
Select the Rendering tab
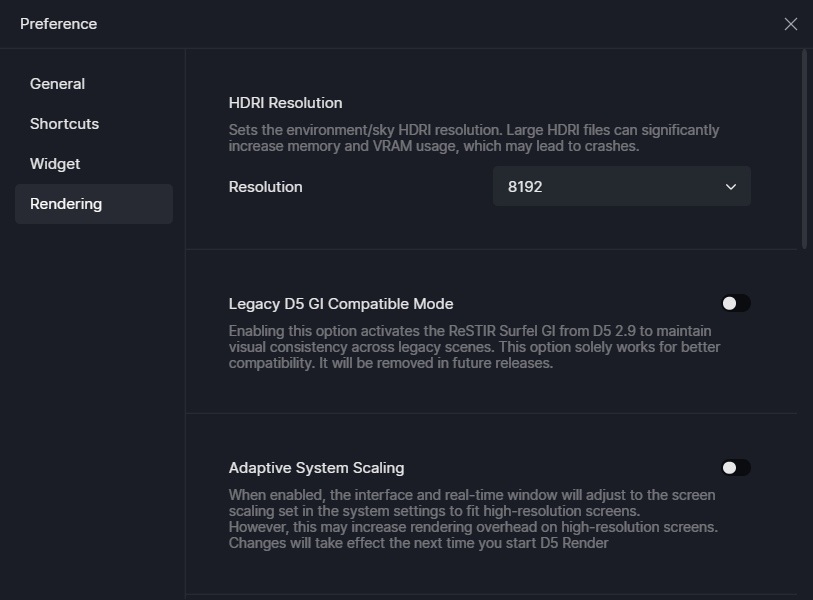pos(66,204)
